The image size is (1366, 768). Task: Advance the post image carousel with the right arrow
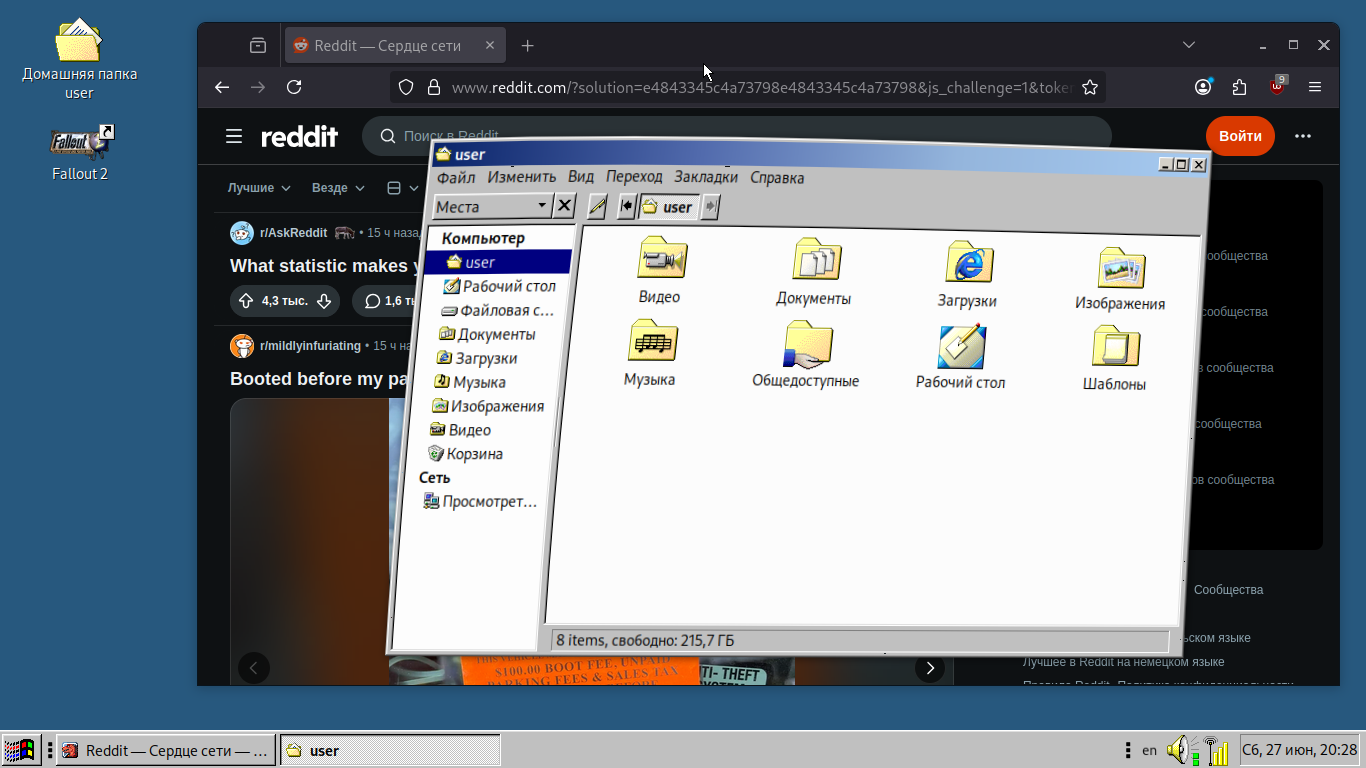930,668
